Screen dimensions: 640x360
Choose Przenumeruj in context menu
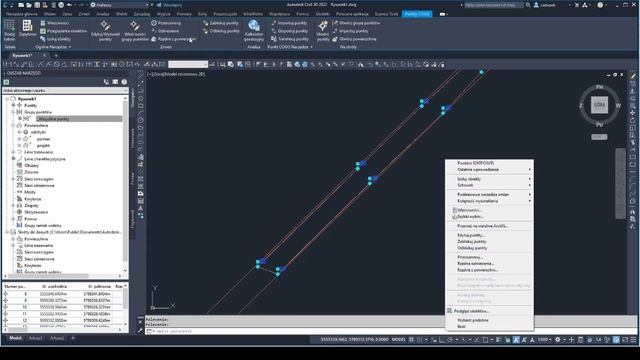(x=470, y=258)
